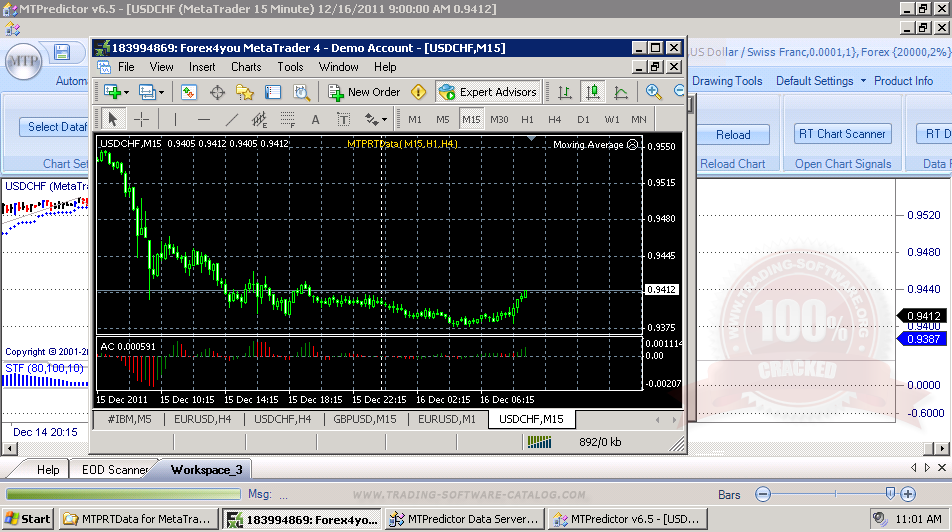
Task: Click the Bars zoom slider handle
Action: point(890,494)
